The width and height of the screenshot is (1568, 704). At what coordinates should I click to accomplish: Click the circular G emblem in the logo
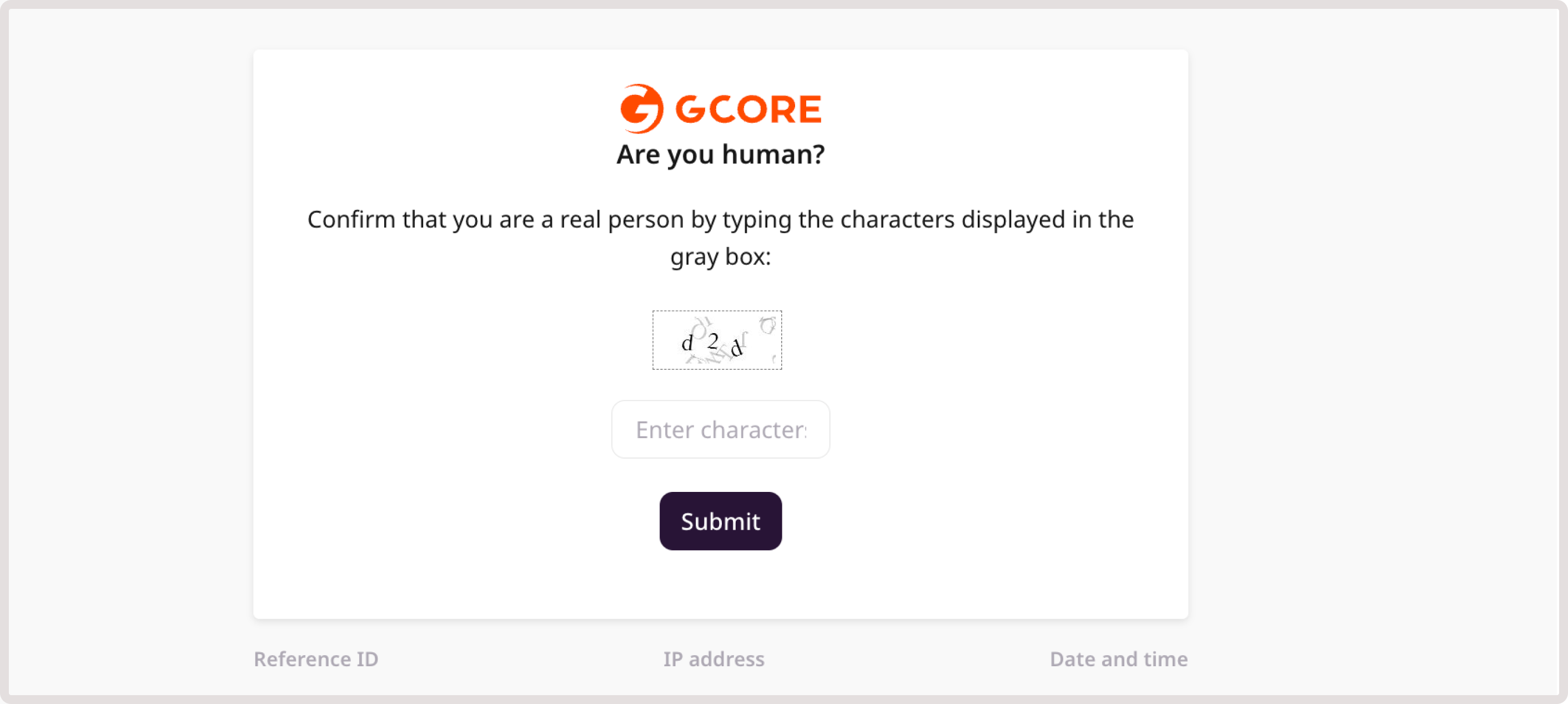pos(639,108)
